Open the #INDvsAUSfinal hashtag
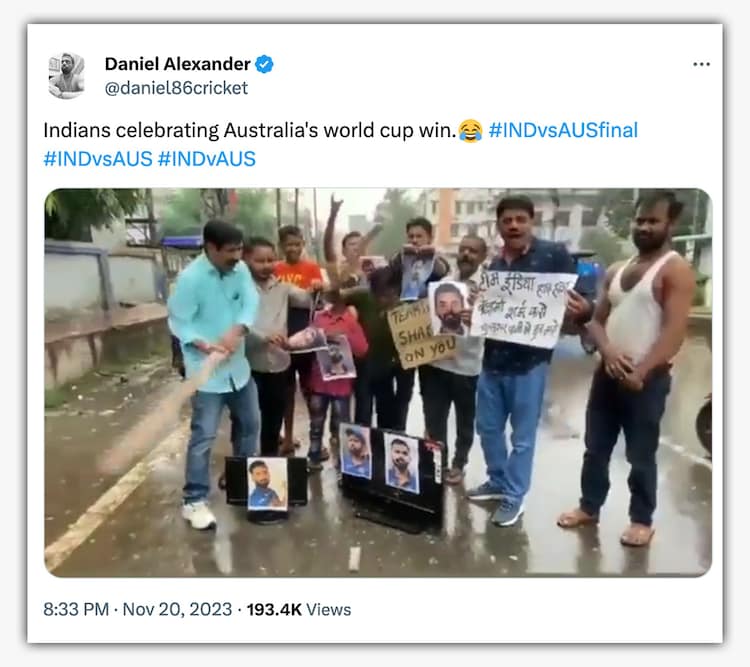Image resolution: width=750 pixels, height=667 pixels. [563, 130]
